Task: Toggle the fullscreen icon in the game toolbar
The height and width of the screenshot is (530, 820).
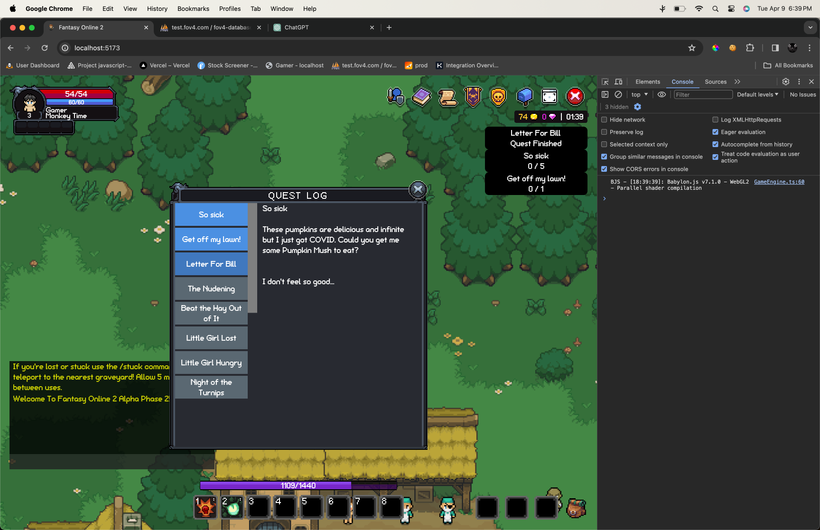Action: click(550, 96)
